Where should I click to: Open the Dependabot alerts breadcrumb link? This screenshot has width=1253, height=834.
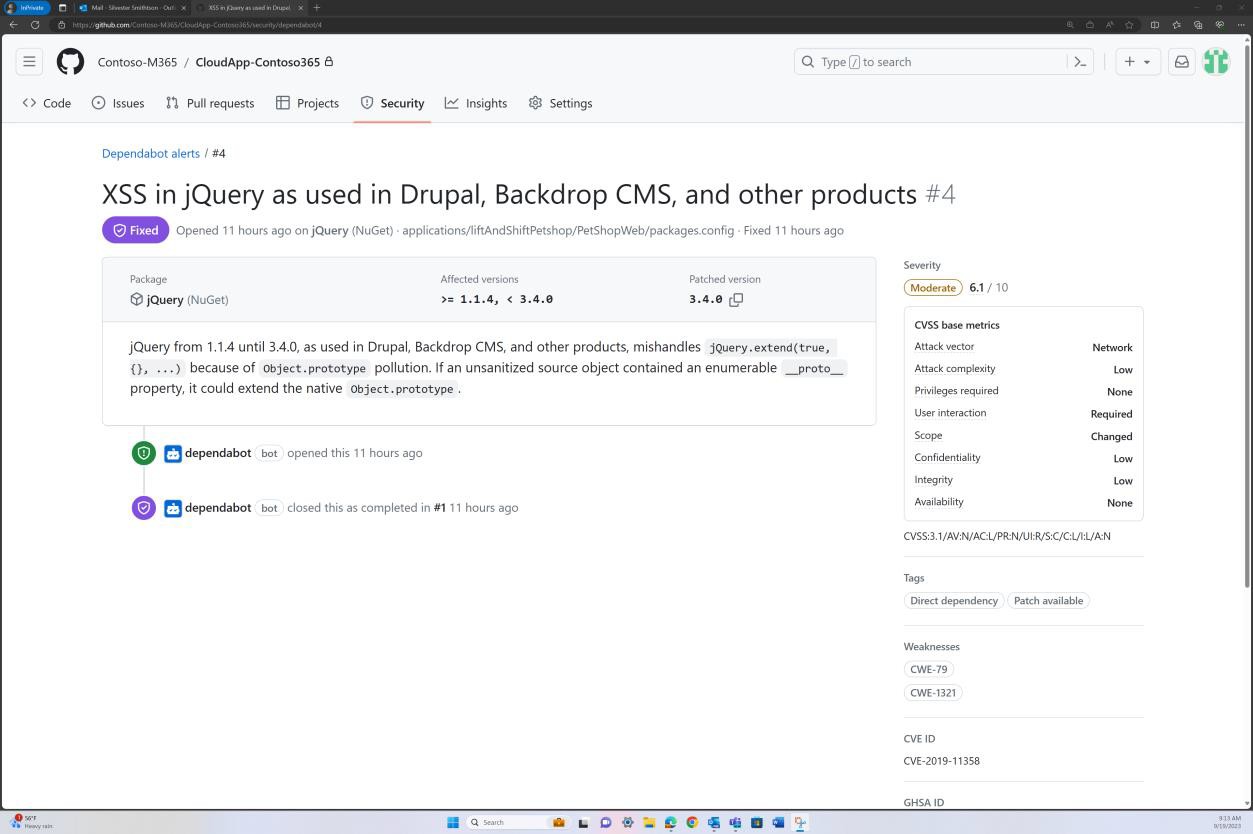[x=150, y=153]
